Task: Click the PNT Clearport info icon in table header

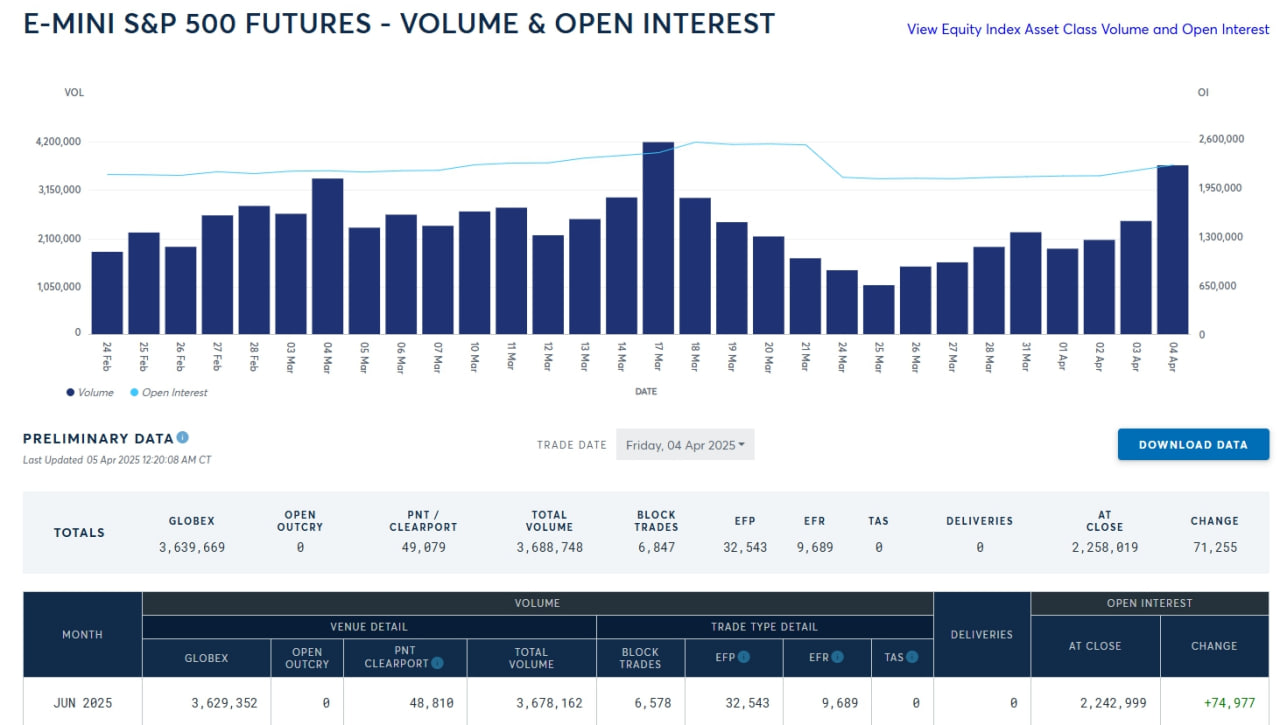Action: click(x=437, y=663)
